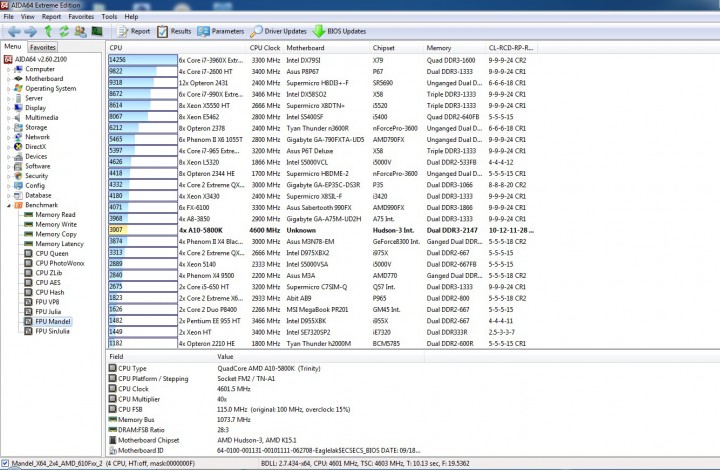
Task: Click the green Refresh arrows icon
Action: [64, 31]
